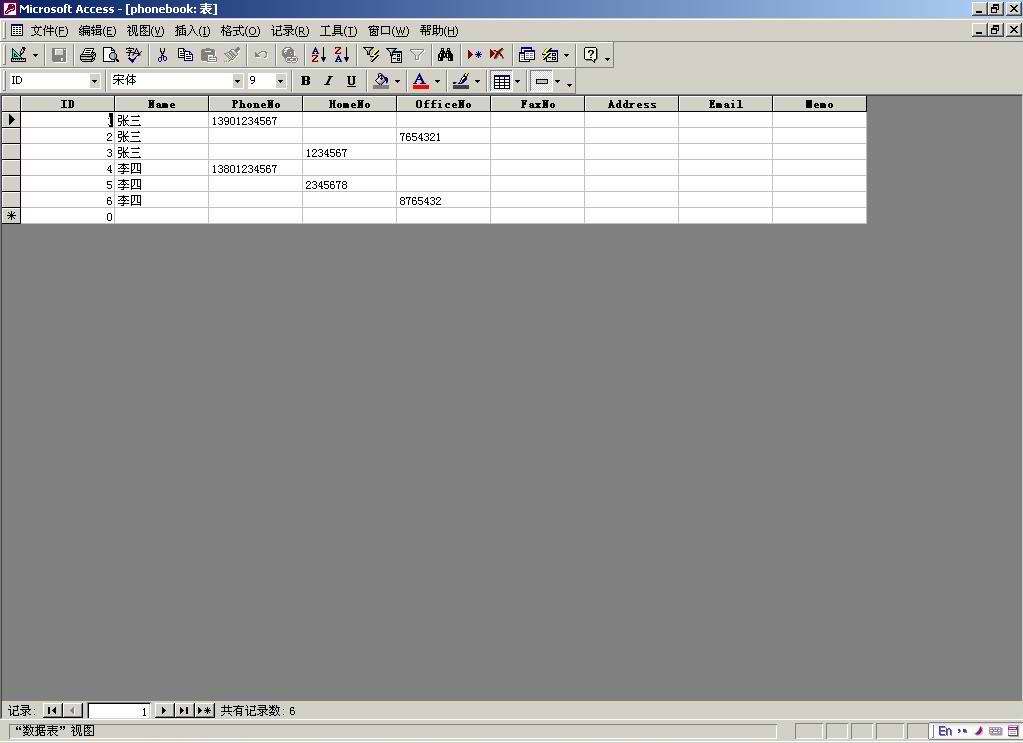Open the 插入(I) menu
1023x743 pixels.
point(192,31)
